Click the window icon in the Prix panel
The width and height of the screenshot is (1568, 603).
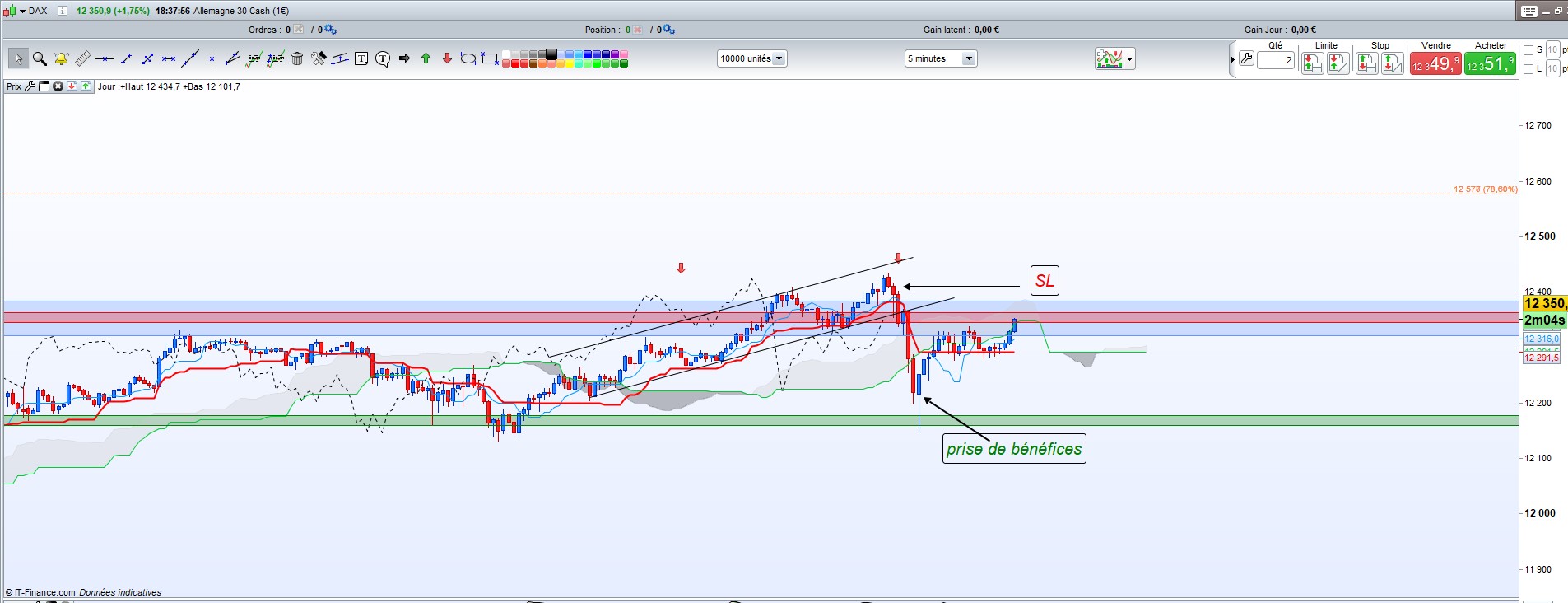44,86
